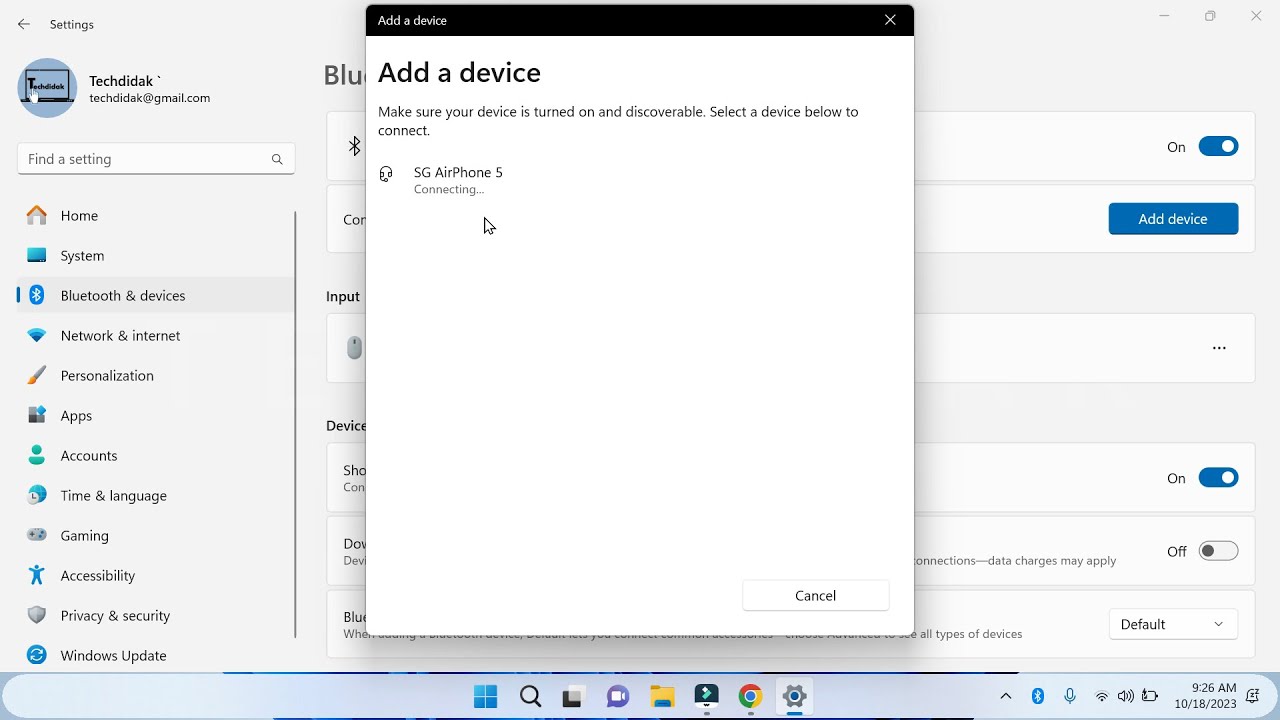Viewport: 1280px width, 720px height.
Task: Click the techdidak@gmail.com account email
Action: 150,98
